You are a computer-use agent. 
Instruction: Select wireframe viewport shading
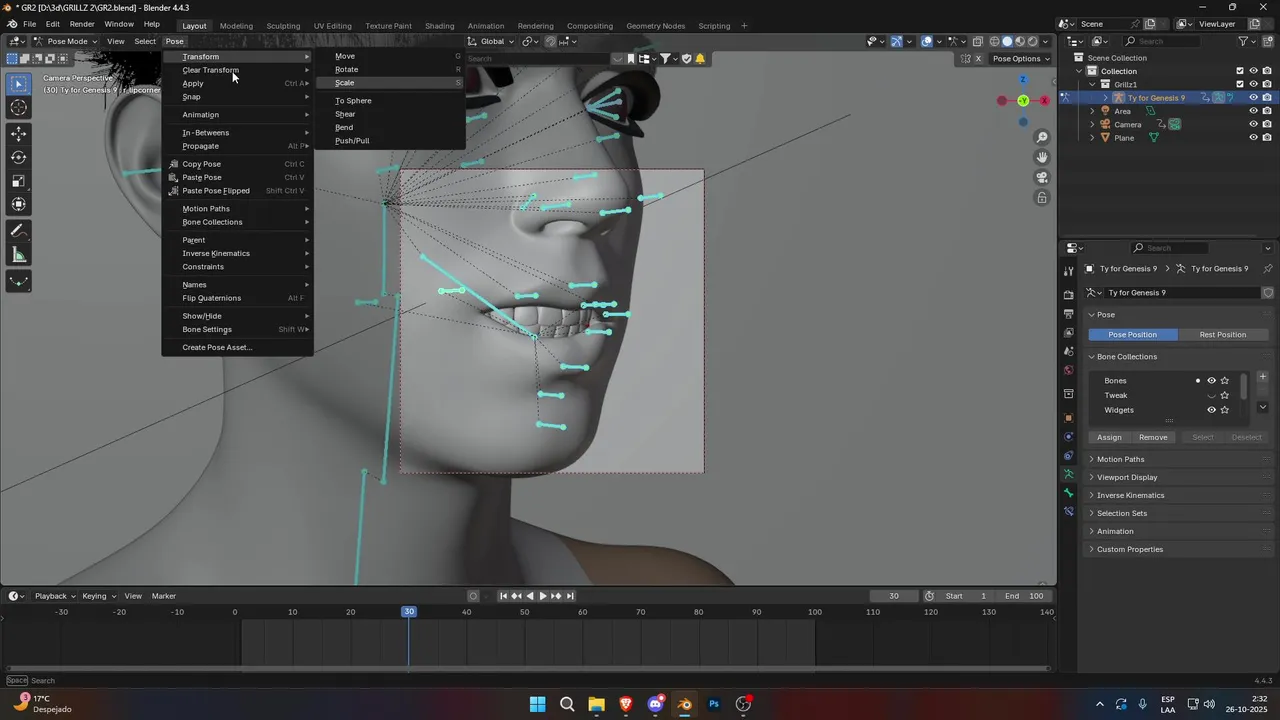click(994, 41)
